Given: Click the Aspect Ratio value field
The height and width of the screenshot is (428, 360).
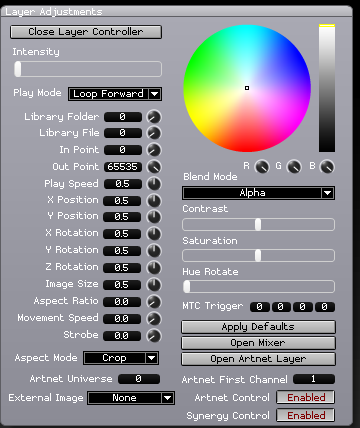Looking at the screenshot, I should [x=122, y=302].
